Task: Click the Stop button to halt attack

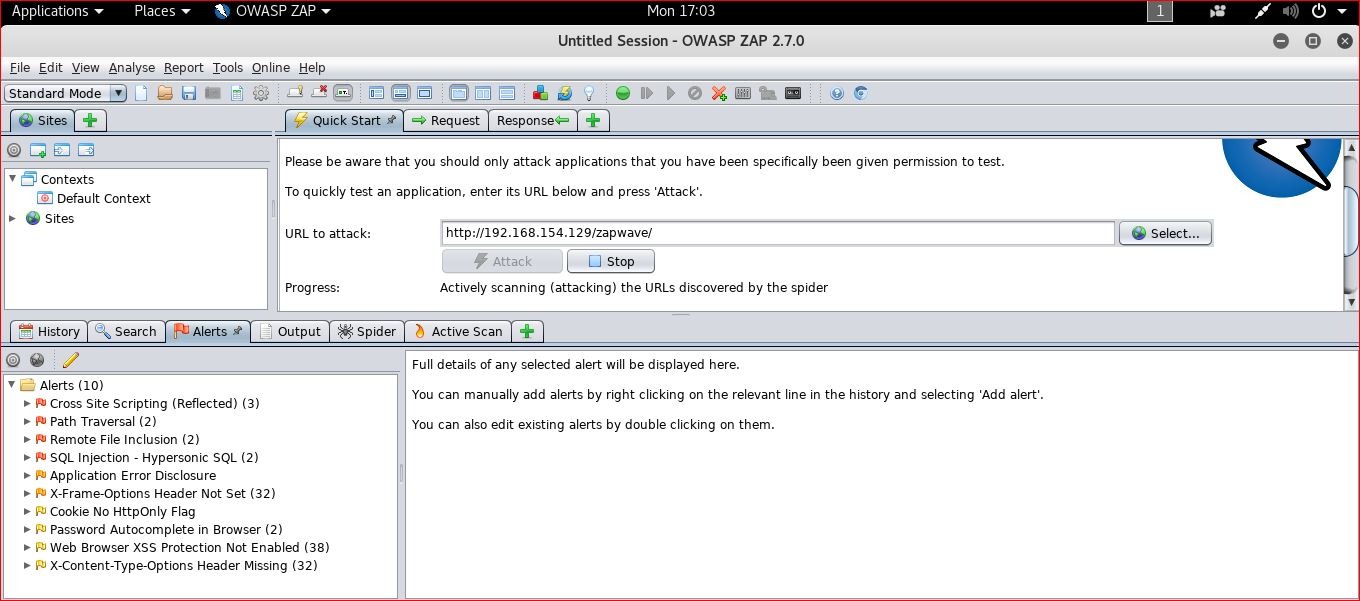Action: point(611,261)
